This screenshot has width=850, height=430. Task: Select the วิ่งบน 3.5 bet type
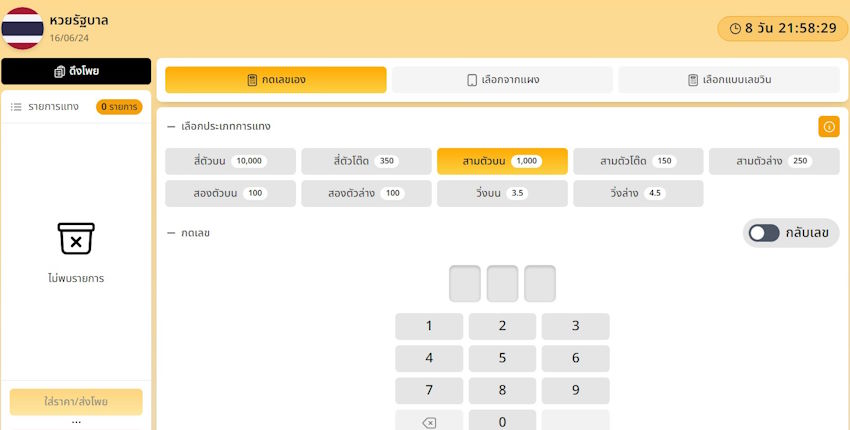502,193
